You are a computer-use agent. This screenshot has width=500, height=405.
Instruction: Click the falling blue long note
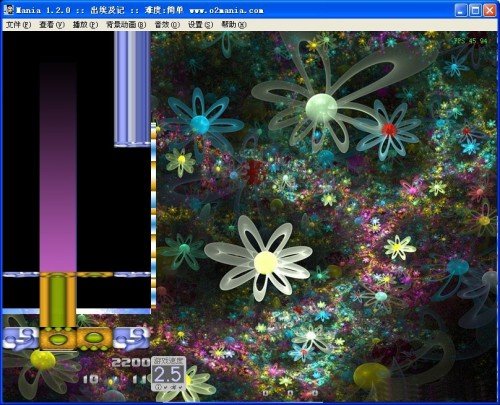[132, 89]
